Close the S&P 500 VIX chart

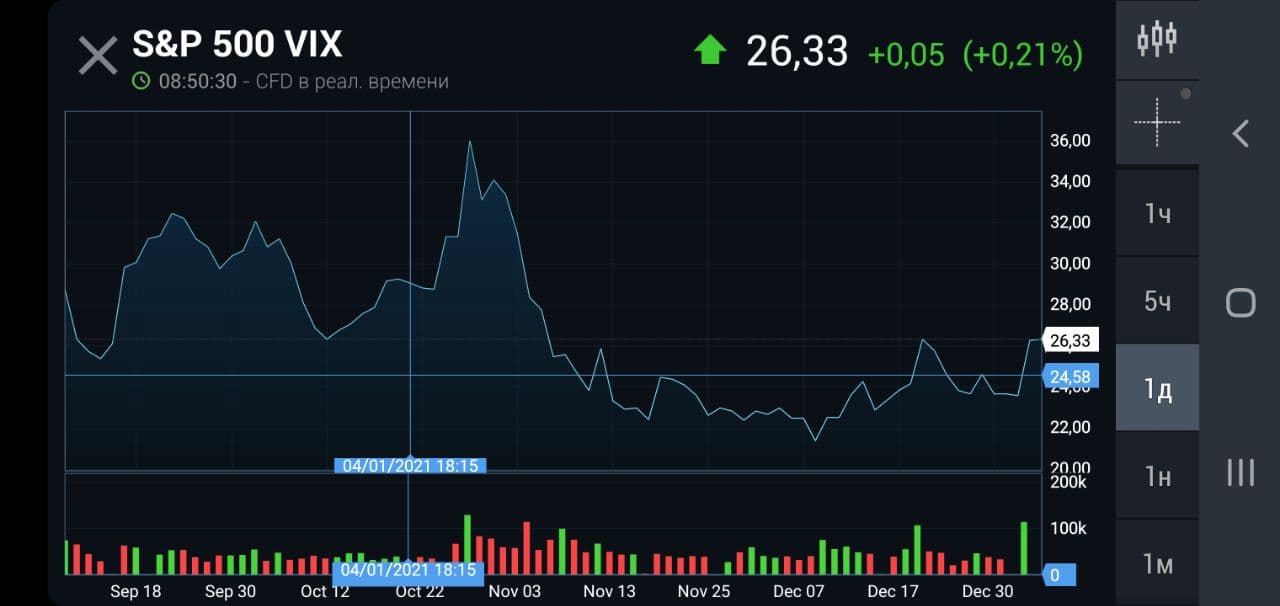pyautogui.click(x=98, y=55)
